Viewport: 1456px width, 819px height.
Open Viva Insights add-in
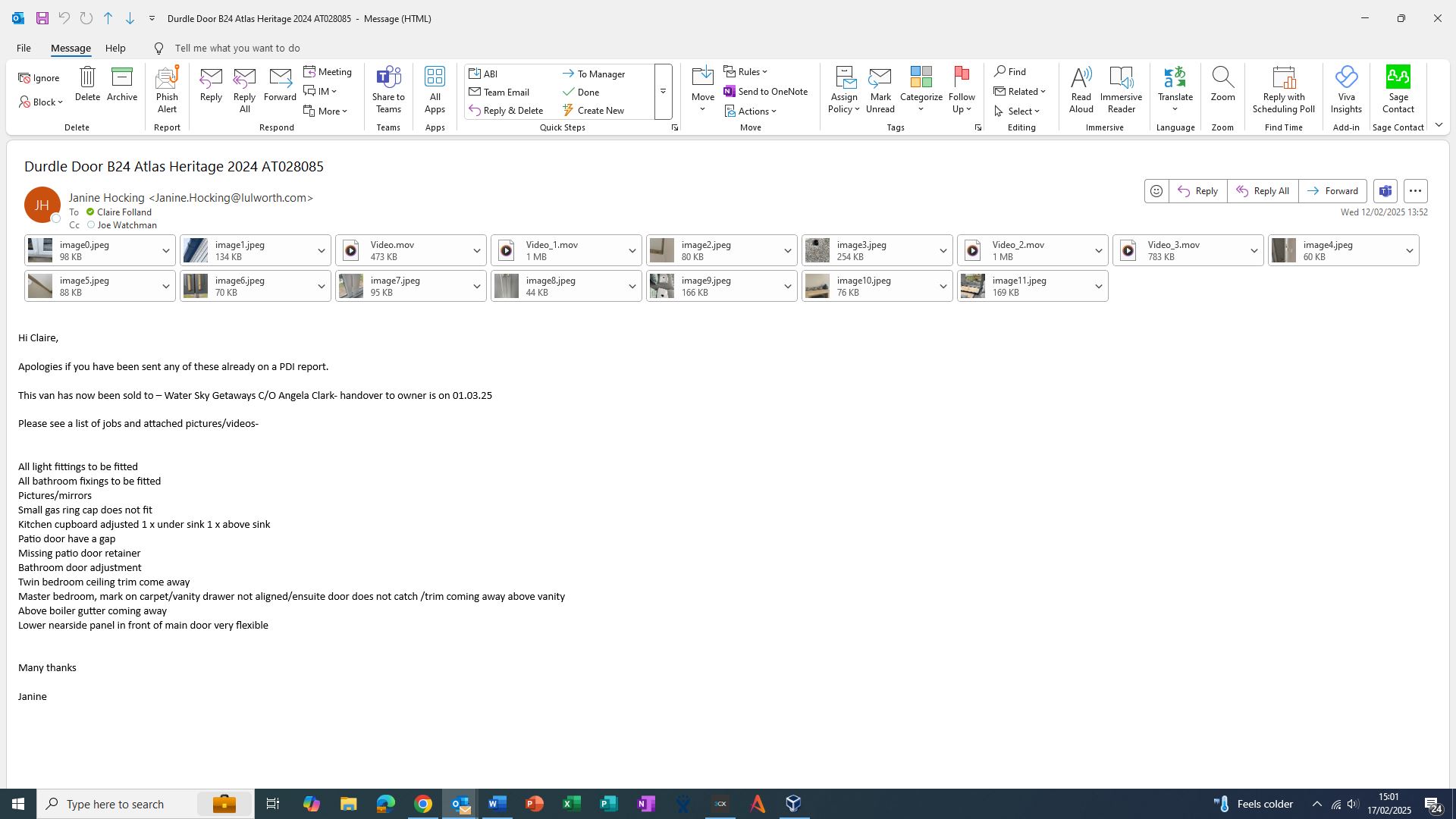(x=1346, y=89)
